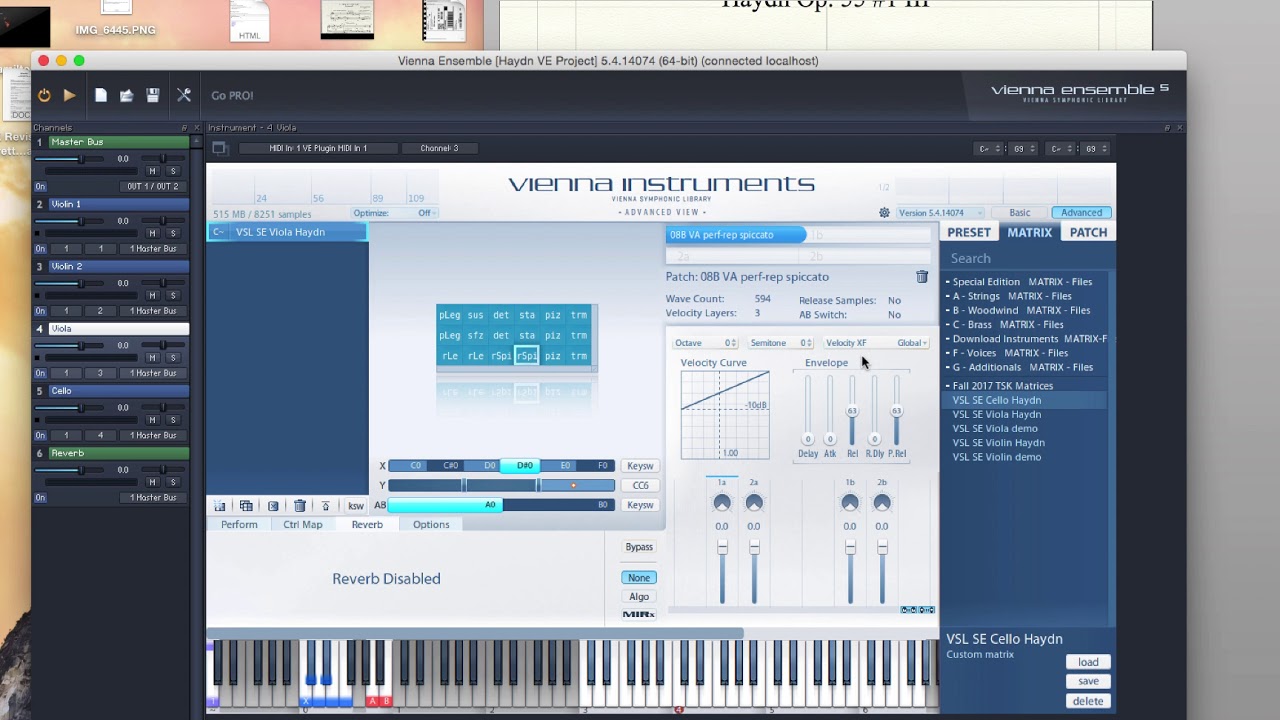Click the trash icon in matrix toolbar
Screen dimensions: 1280x720
tap(299, 506)
